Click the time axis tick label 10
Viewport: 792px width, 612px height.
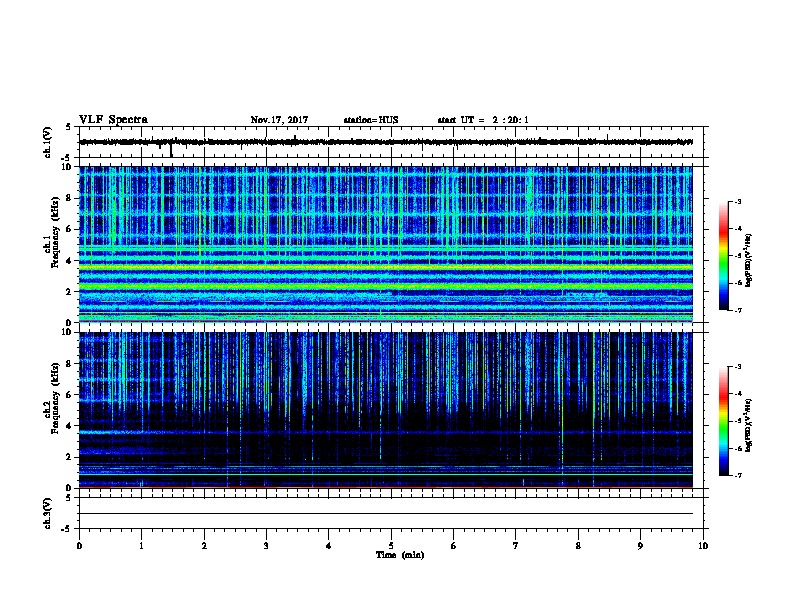point(703,545)
